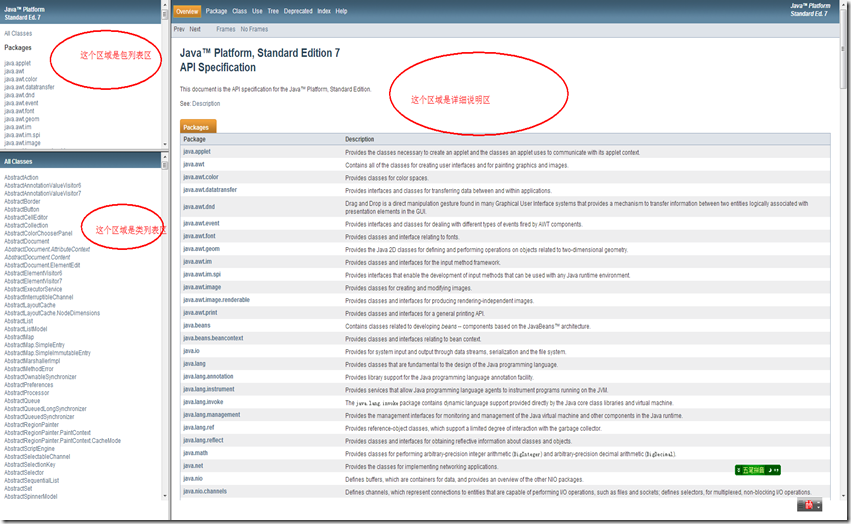Click the Description link after See:
Image resolution: width=851 pixels, height=524 pixels.
coord(206,104)
